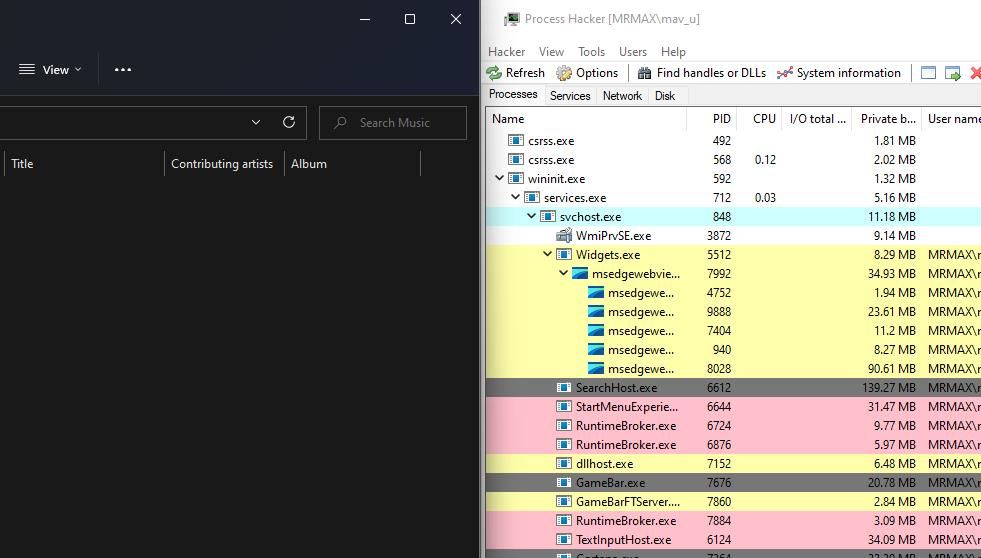This screenshot has width=981, height=558.
Task: Open System information window
Action: pyautogui.click(x=838, y=73)
